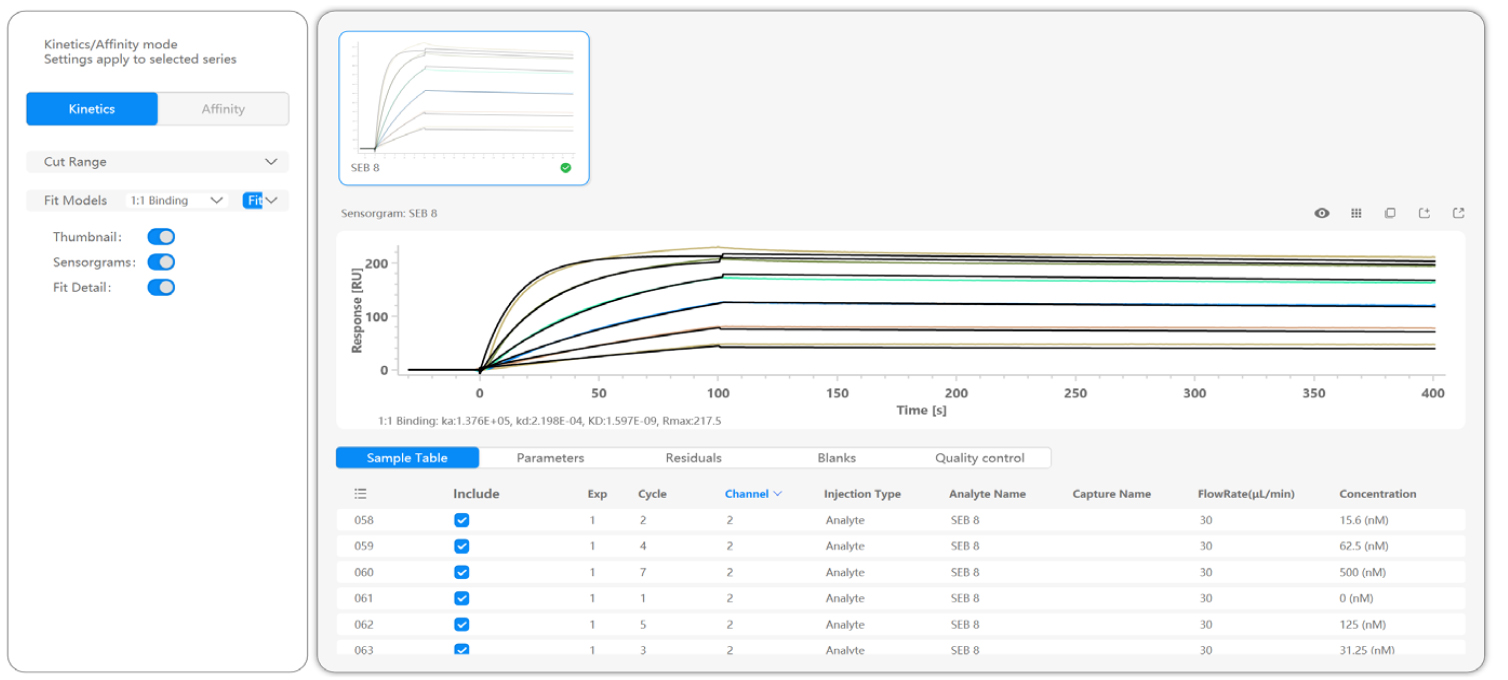Click the list icon in table header

(x=361, y=494)
